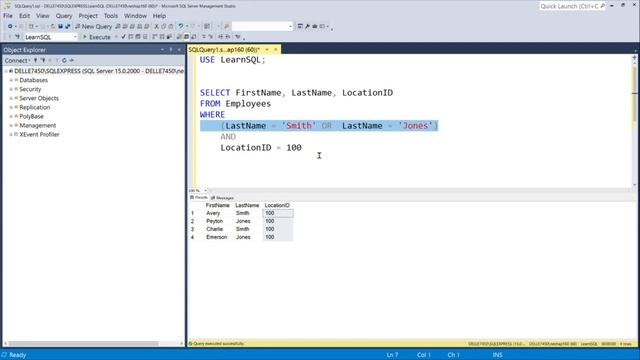
Task: Toggle Object Explorer auto-hide pin
Action: (x=171, y=50)
